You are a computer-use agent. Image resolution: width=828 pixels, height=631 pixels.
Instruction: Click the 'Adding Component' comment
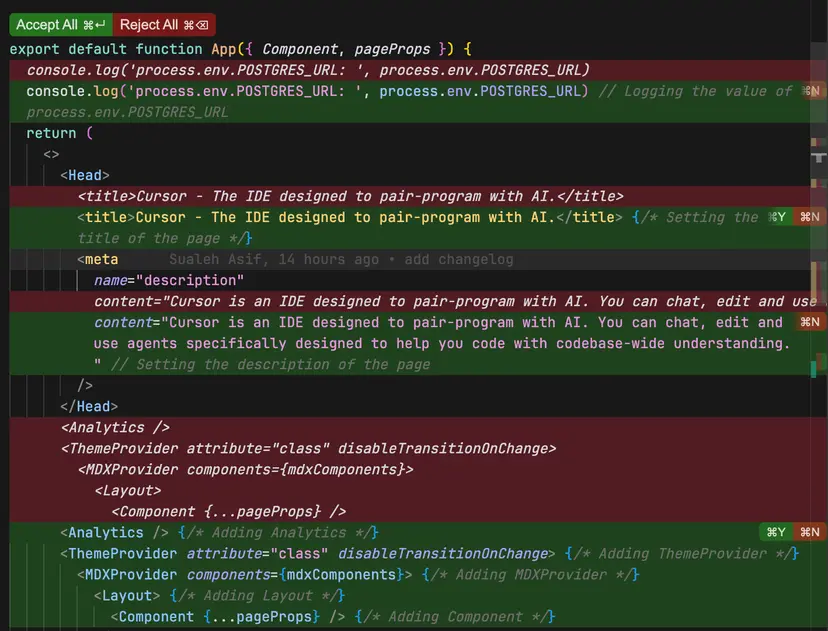[455, 617]
